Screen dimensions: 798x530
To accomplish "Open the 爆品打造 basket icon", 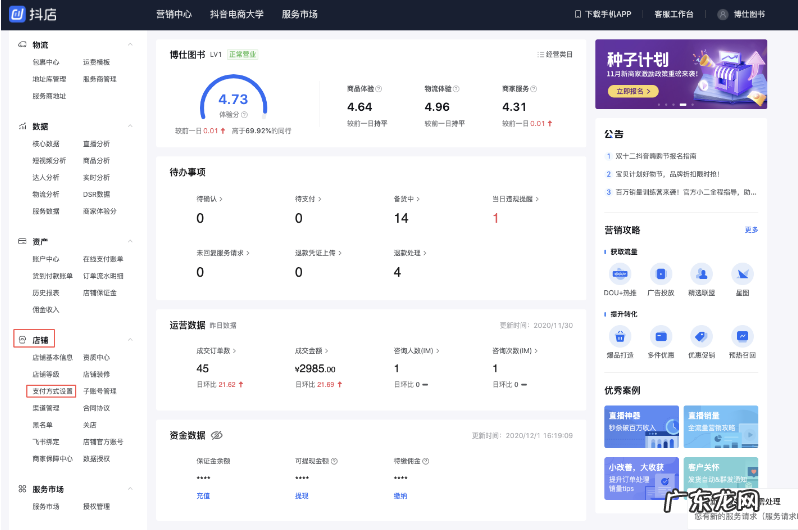I will click(x=620, y=336).
